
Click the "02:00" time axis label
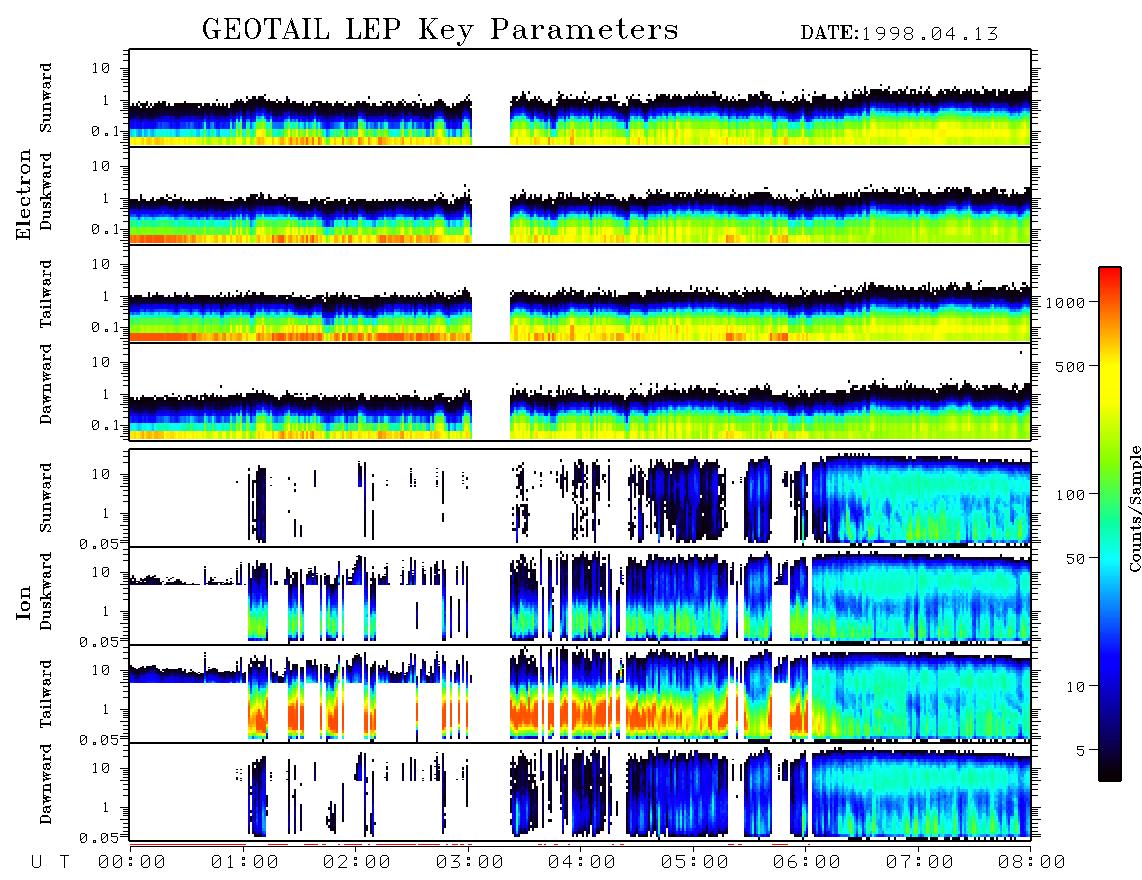click(357, 862)
